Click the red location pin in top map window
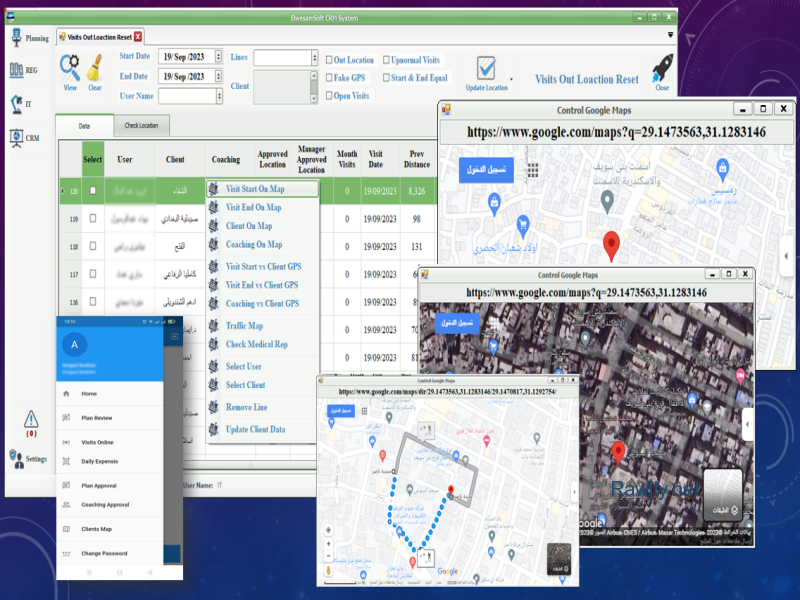 (x=611, y=246)
